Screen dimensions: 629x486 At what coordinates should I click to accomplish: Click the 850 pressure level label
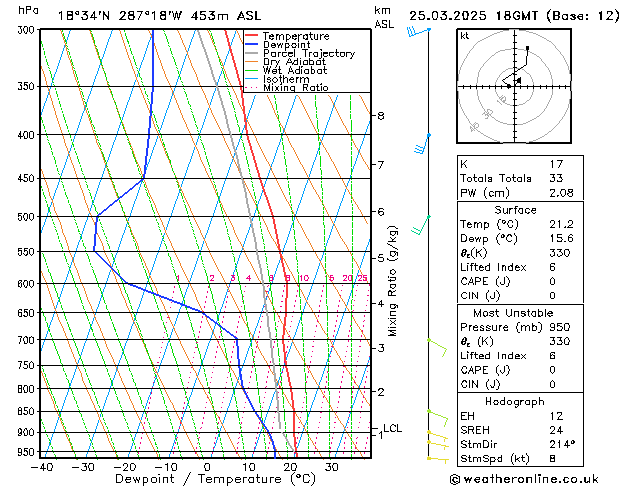[x=28, y=411]
